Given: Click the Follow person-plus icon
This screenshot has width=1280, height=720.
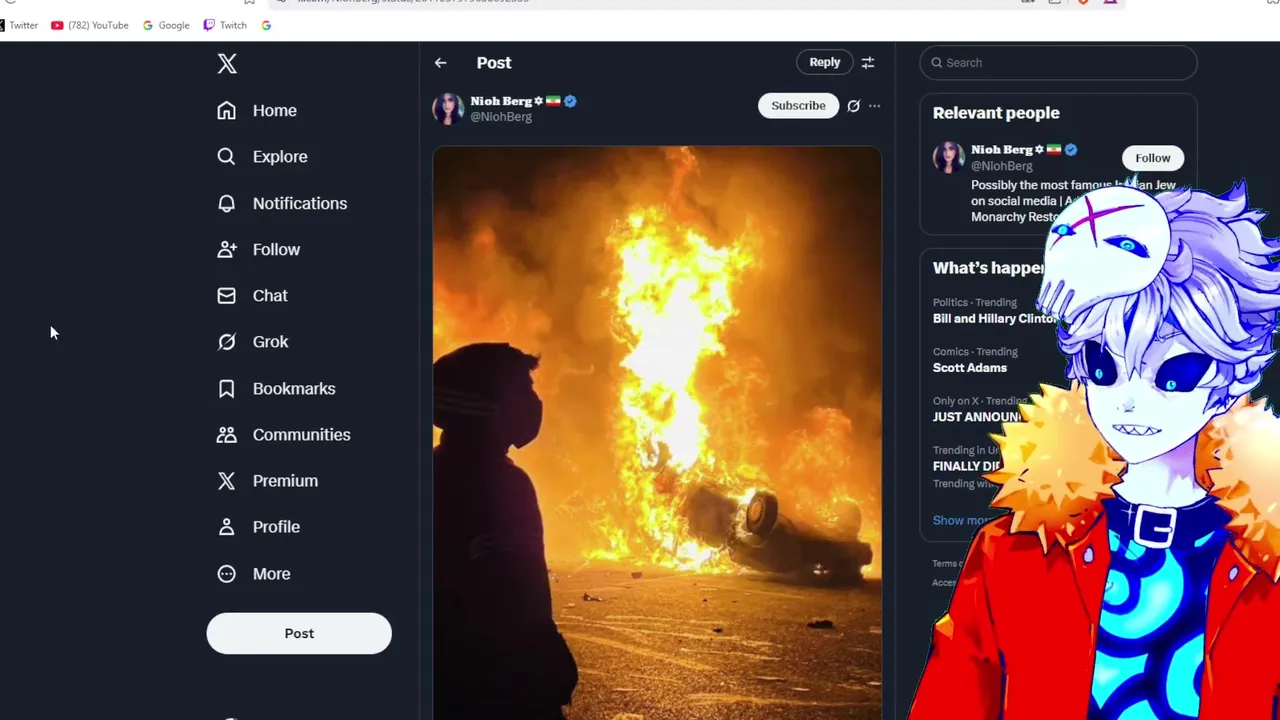Looking at the screenshot, I should [227, 249].
